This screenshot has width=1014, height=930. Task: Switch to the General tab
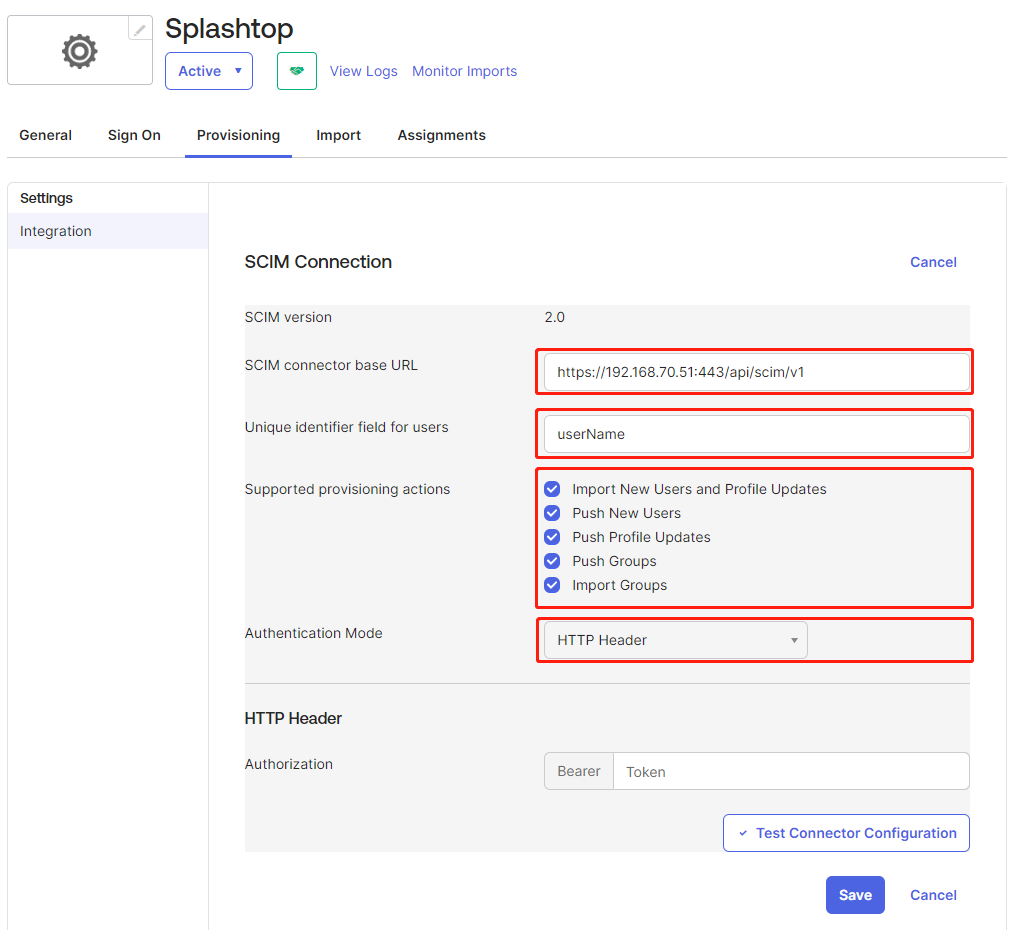[45, 135]
